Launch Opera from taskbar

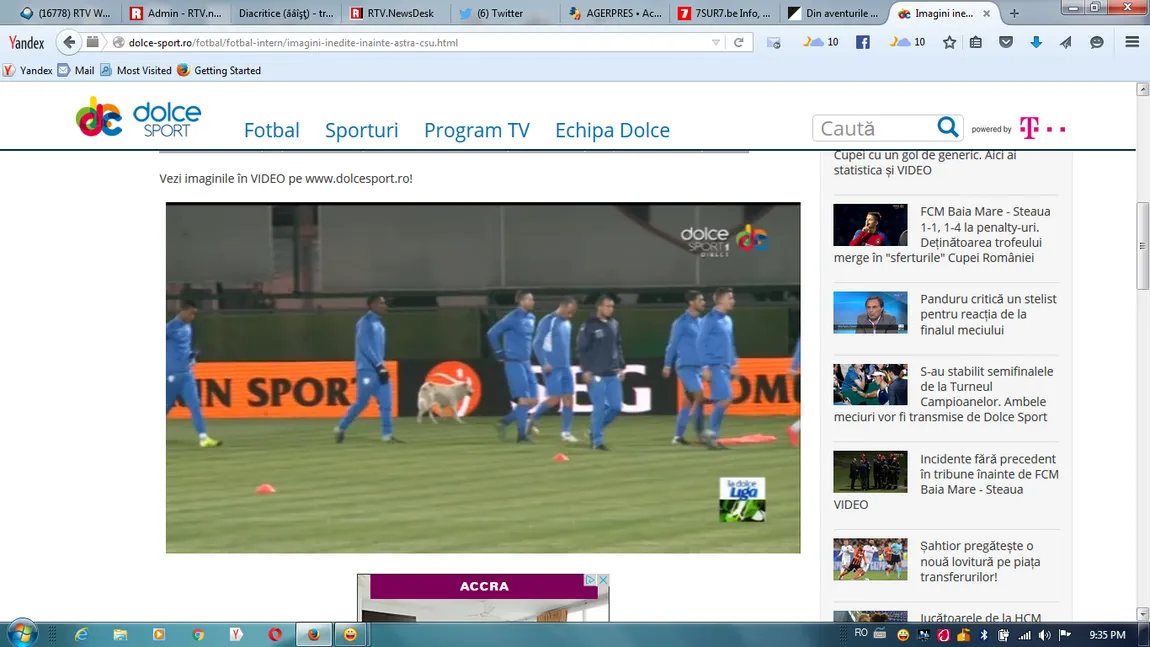tap(275, 635)
